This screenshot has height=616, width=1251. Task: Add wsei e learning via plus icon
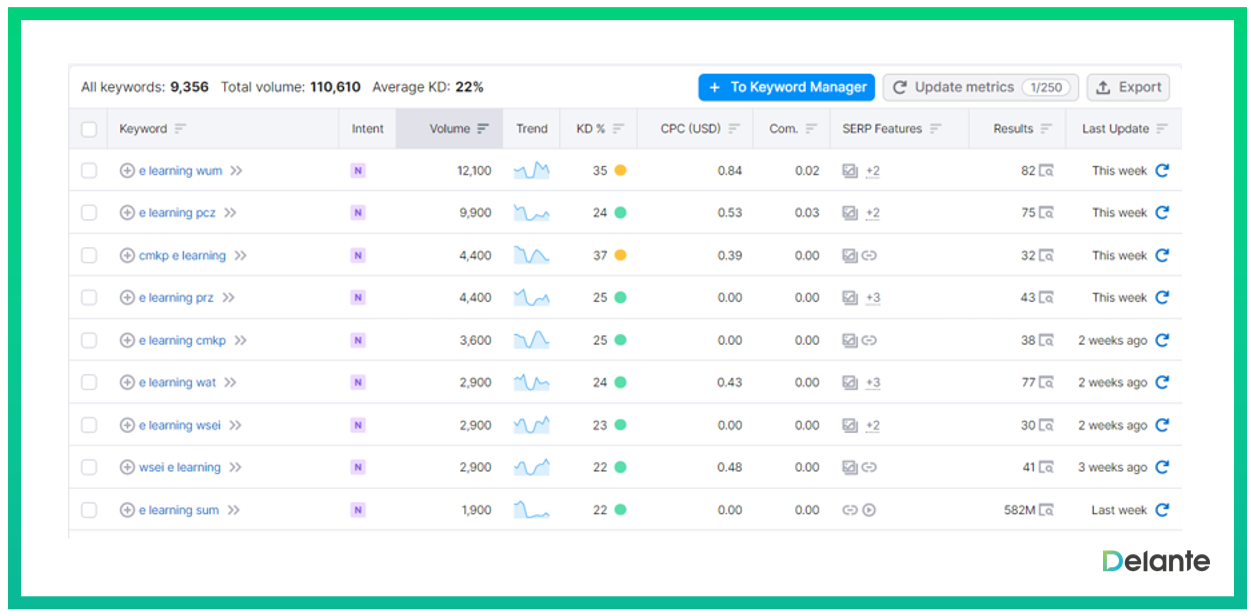(127, 468)
